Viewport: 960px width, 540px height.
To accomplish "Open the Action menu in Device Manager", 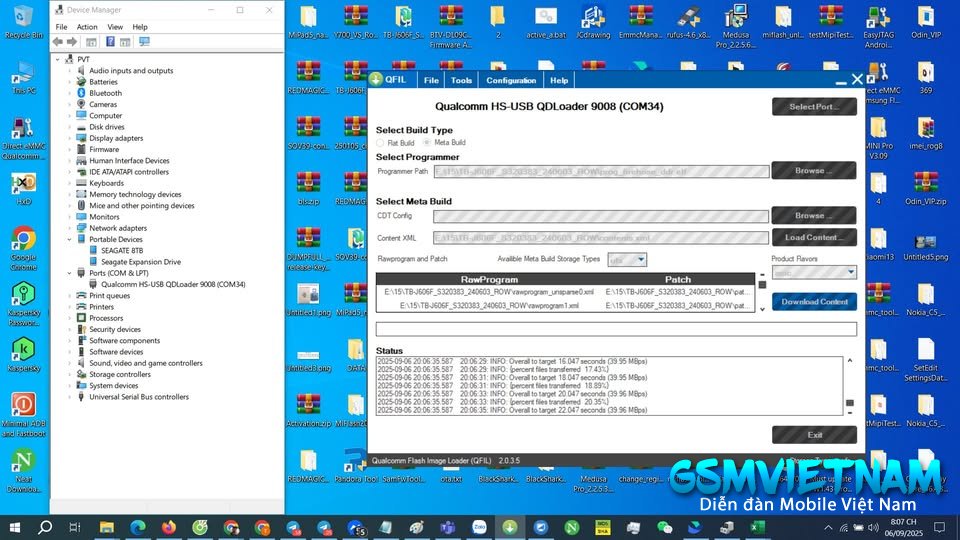I will coord(87,27).
